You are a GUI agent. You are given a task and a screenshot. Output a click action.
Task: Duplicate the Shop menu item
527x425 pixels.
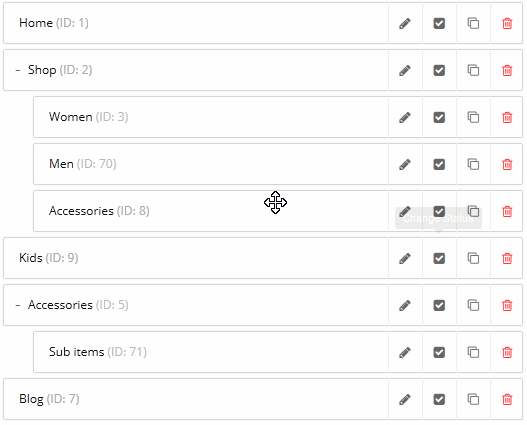point(473,70)
